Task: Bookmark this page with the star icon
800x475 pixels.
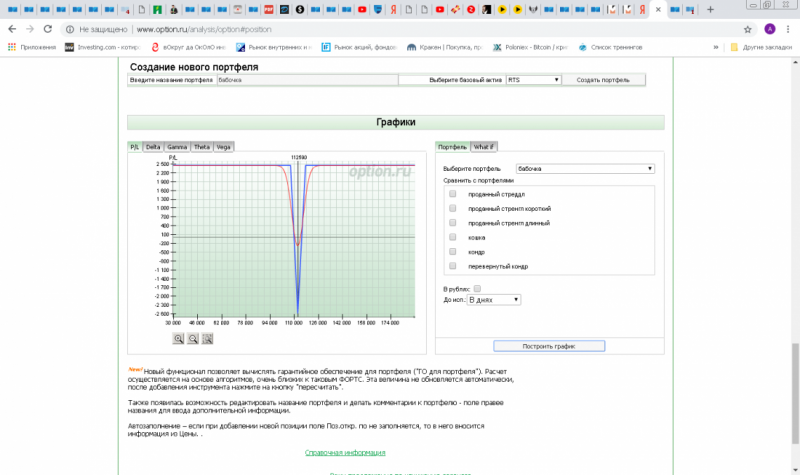Action: pyautogui.click(x=747, y=29)
